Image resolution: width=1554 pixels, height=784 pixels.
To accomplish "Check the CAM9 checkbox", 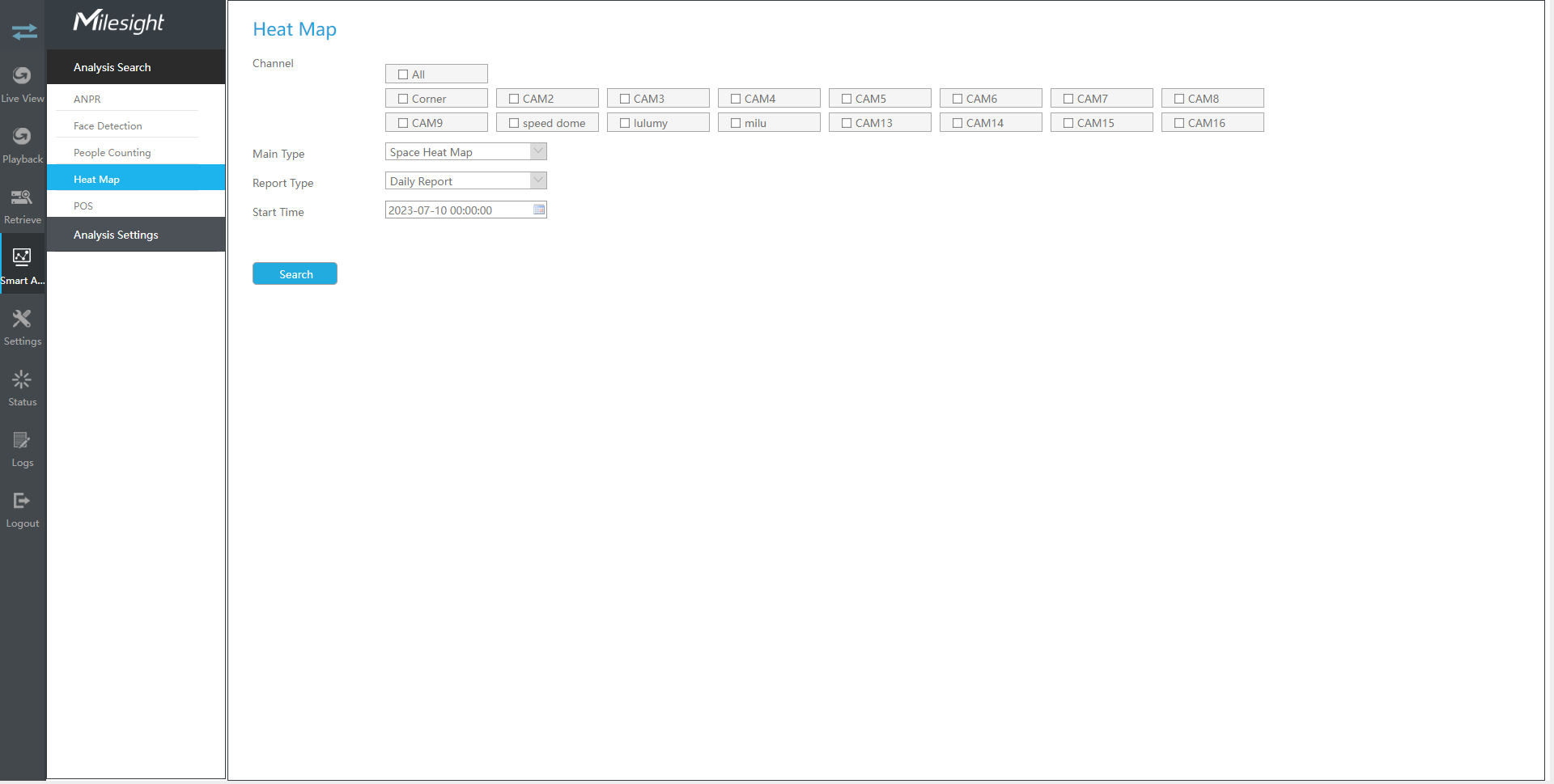I will pos(403,123).
